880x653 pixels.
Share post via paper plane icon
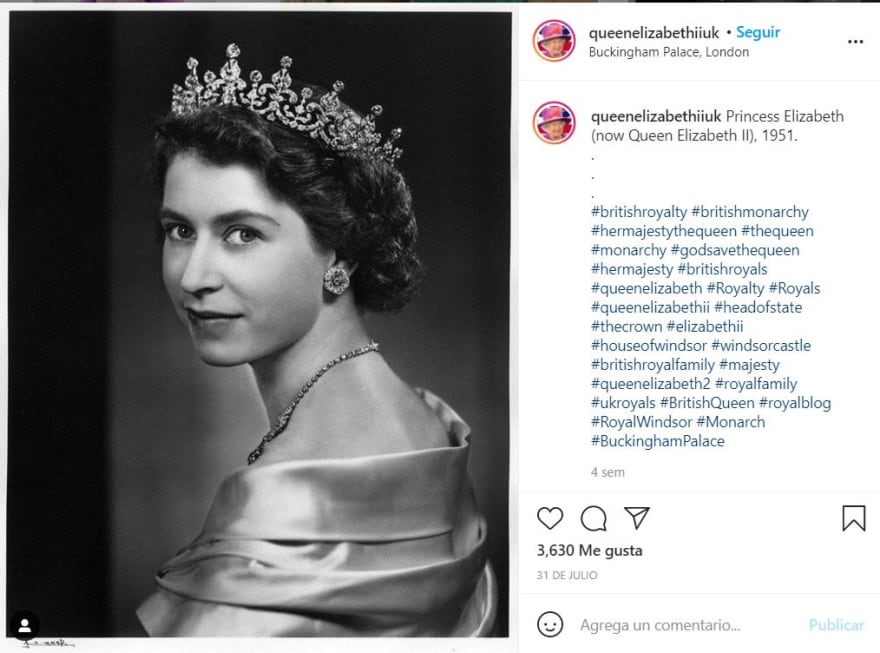[637, 518]
